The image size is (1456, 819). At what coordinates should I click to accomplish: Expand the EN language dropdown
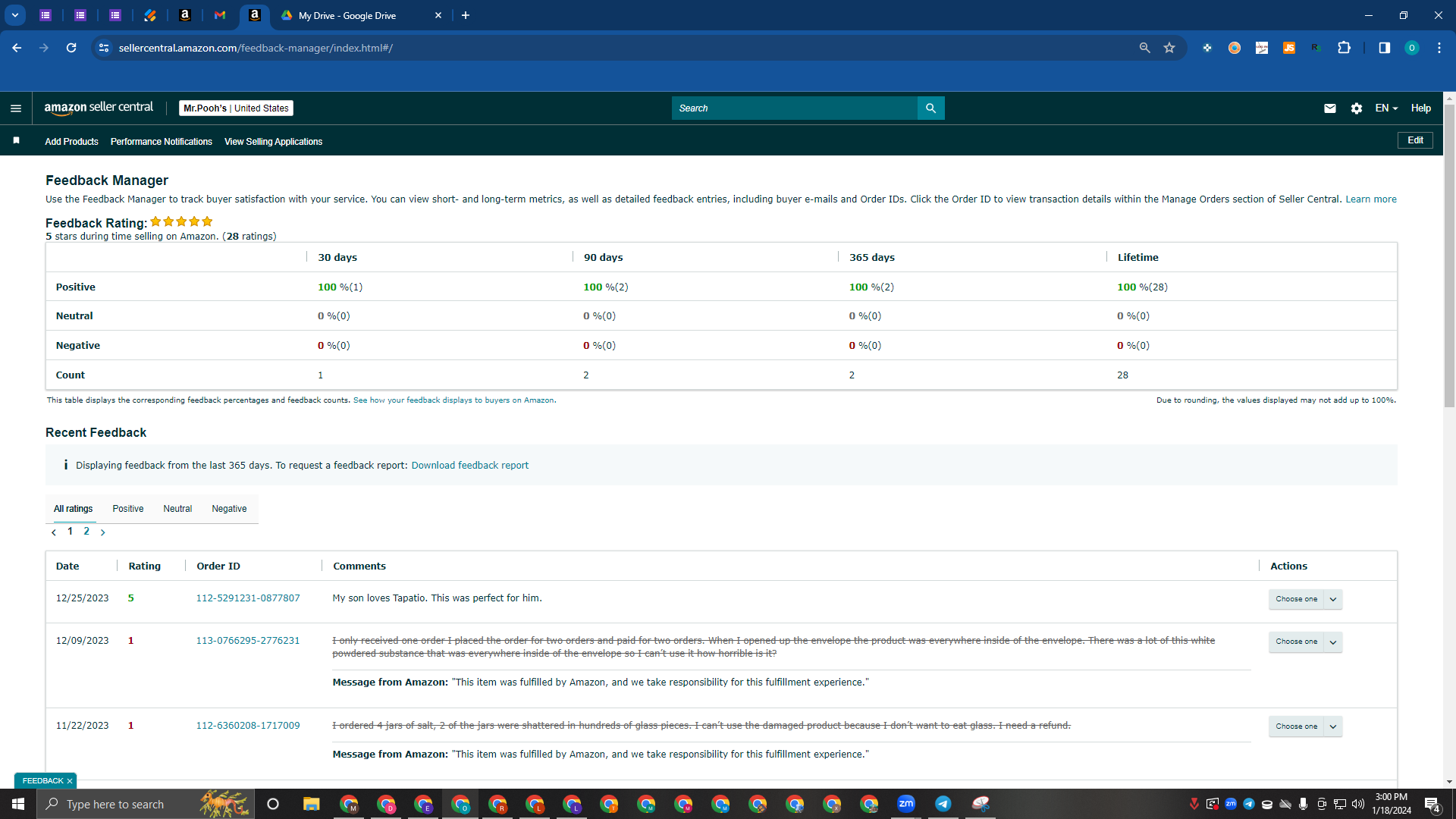pyautogui.click(x=1386, y=108)
